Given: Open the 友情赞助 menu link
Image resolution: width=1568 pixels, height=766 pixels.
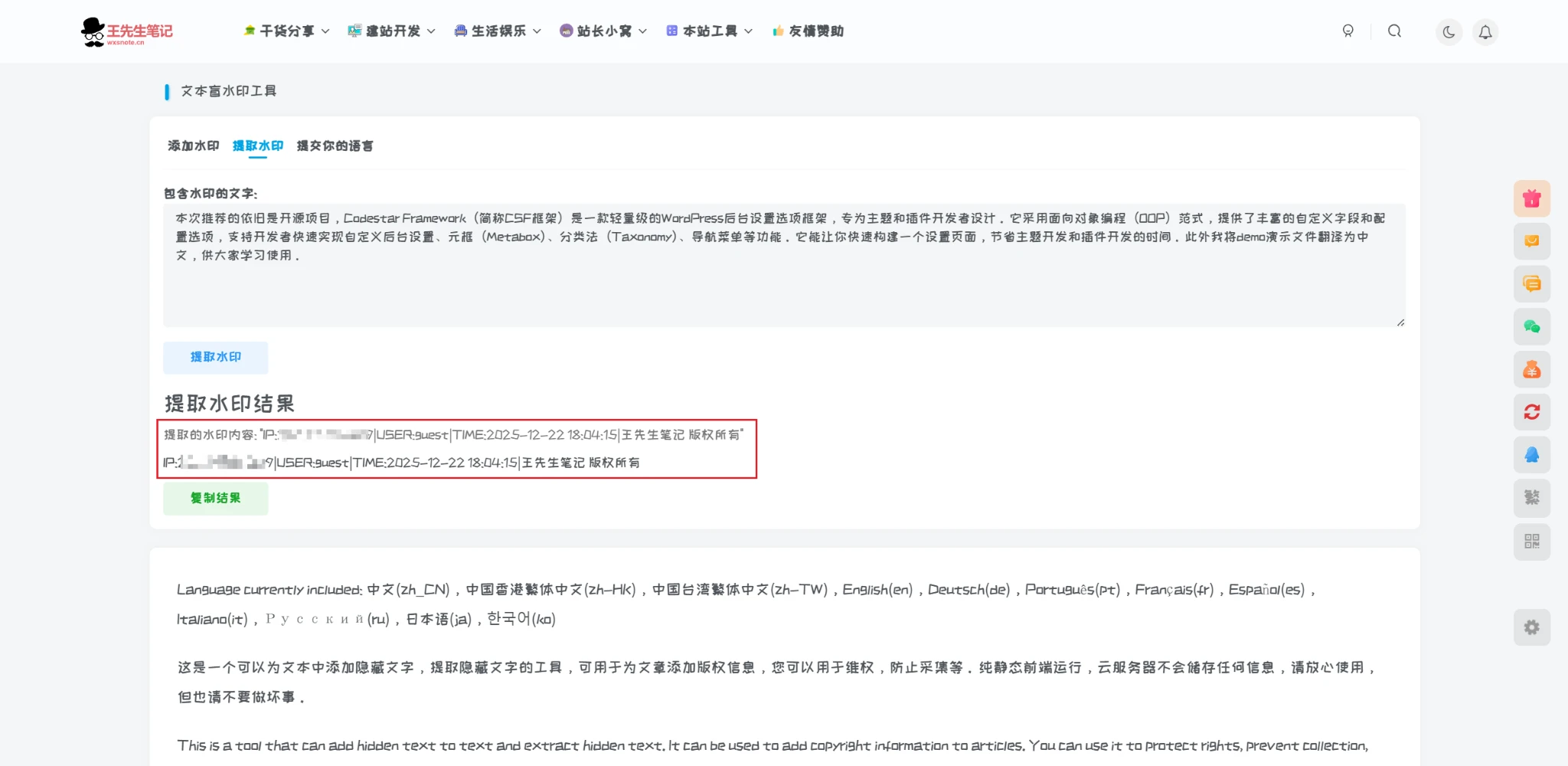Looking at the screenshot, I should coord(808,31).
